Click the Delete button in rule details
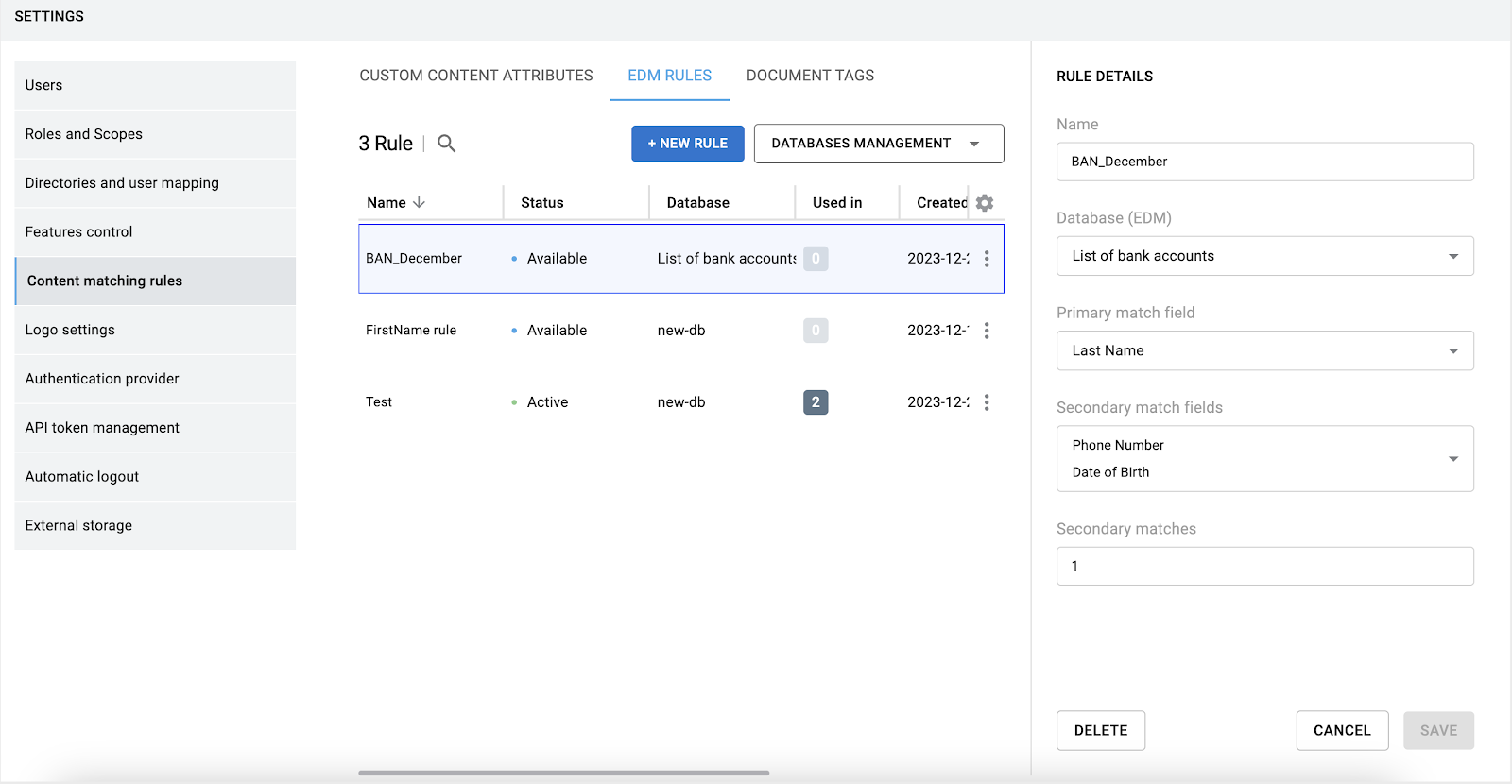The width and height of the screenshot is (1512, 784). pyautogui.click(x=1100, y=730)
